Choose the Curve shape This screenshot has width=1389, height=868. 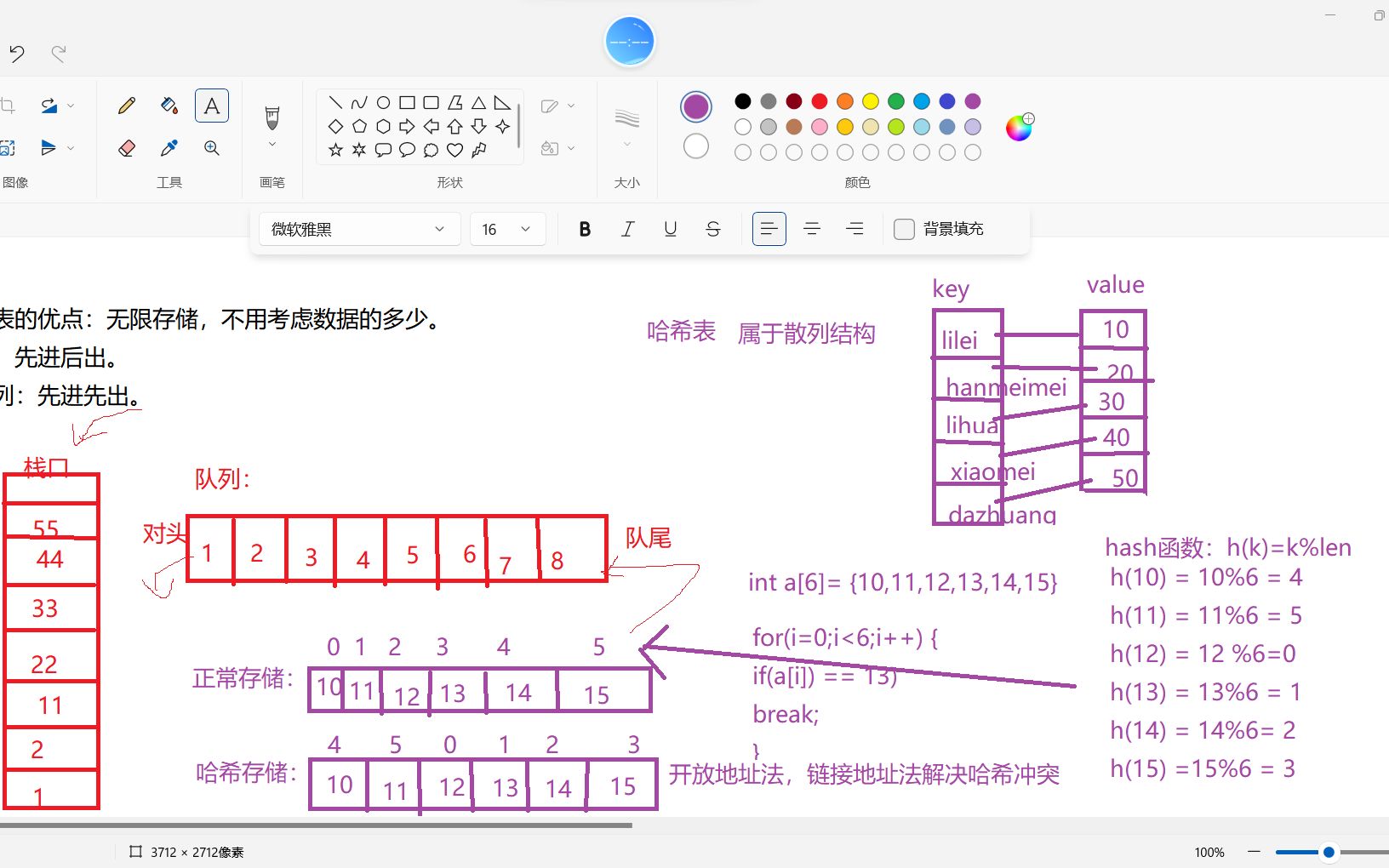pos(359,103)
